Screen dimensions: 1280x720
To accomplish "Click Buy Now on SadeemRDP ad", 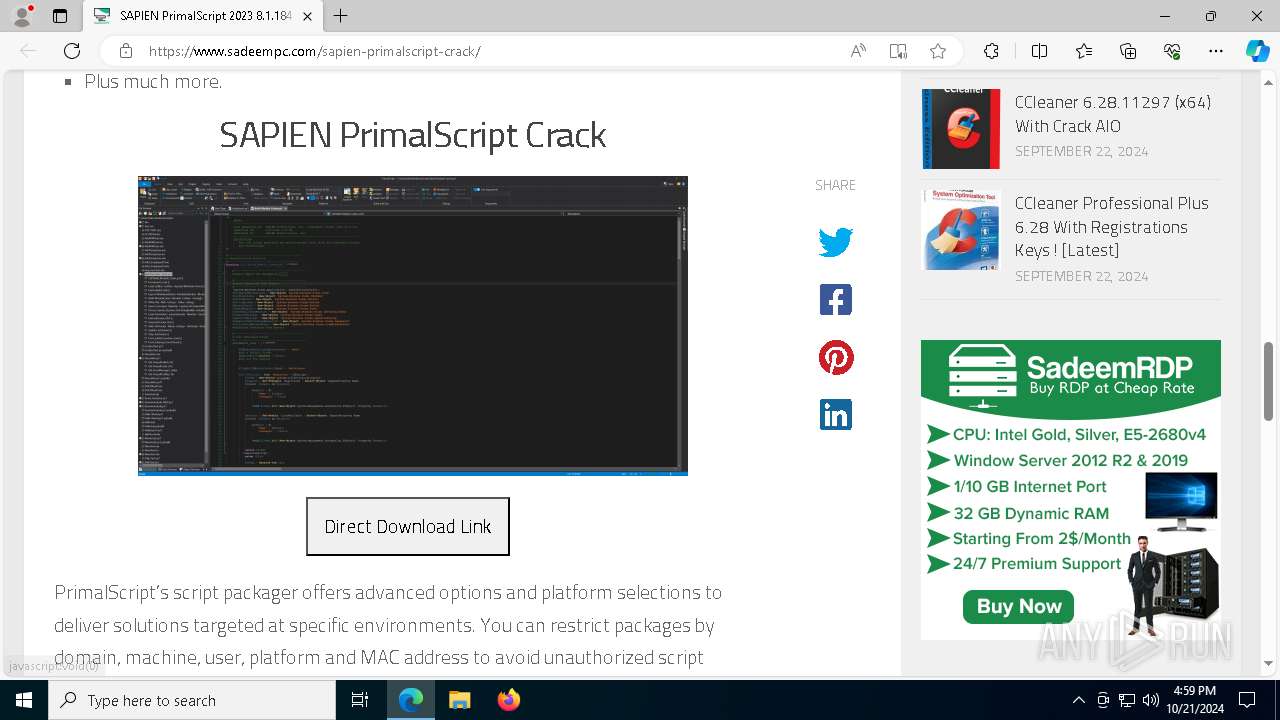I will click(1019, 606).
